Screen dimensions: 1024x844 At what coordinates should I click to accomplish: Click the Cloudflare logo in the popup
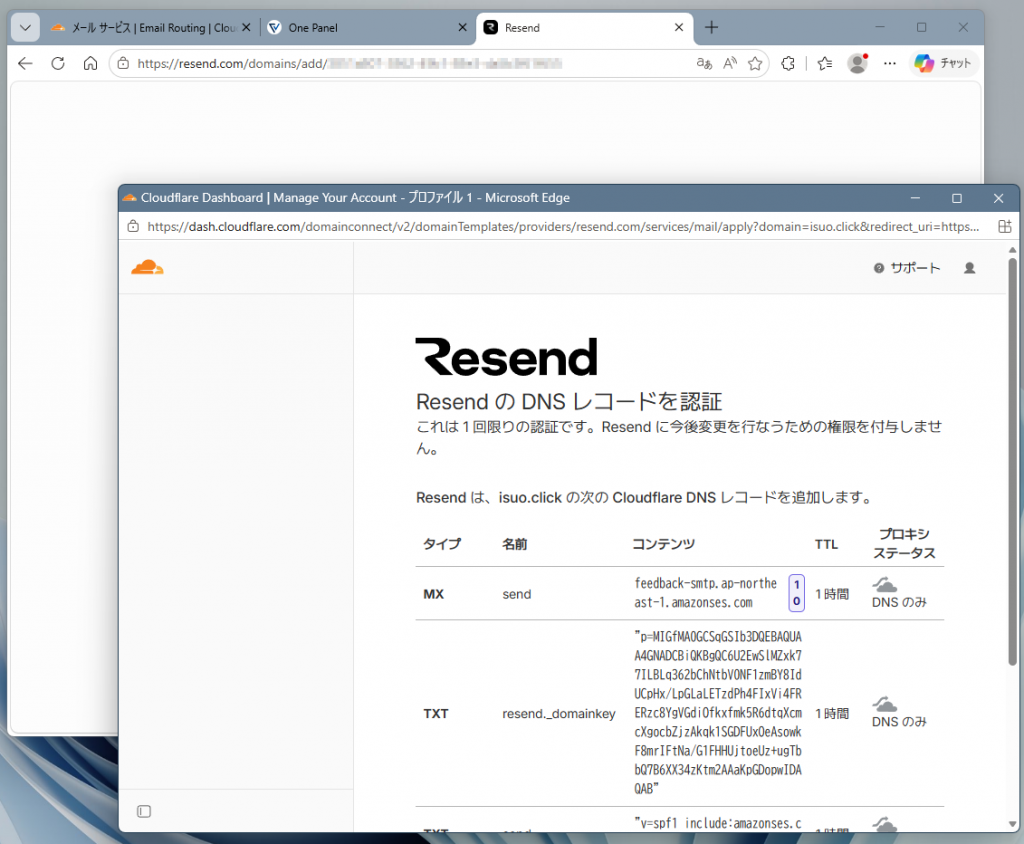(x=148, y=268)
